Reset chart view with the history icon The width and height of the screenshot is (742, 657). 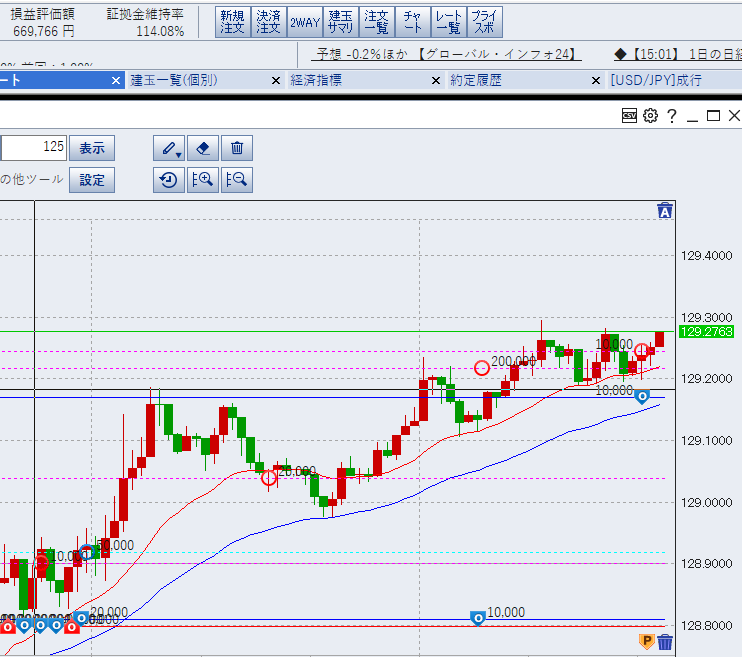pyautogui.click(x=170, y=180)
